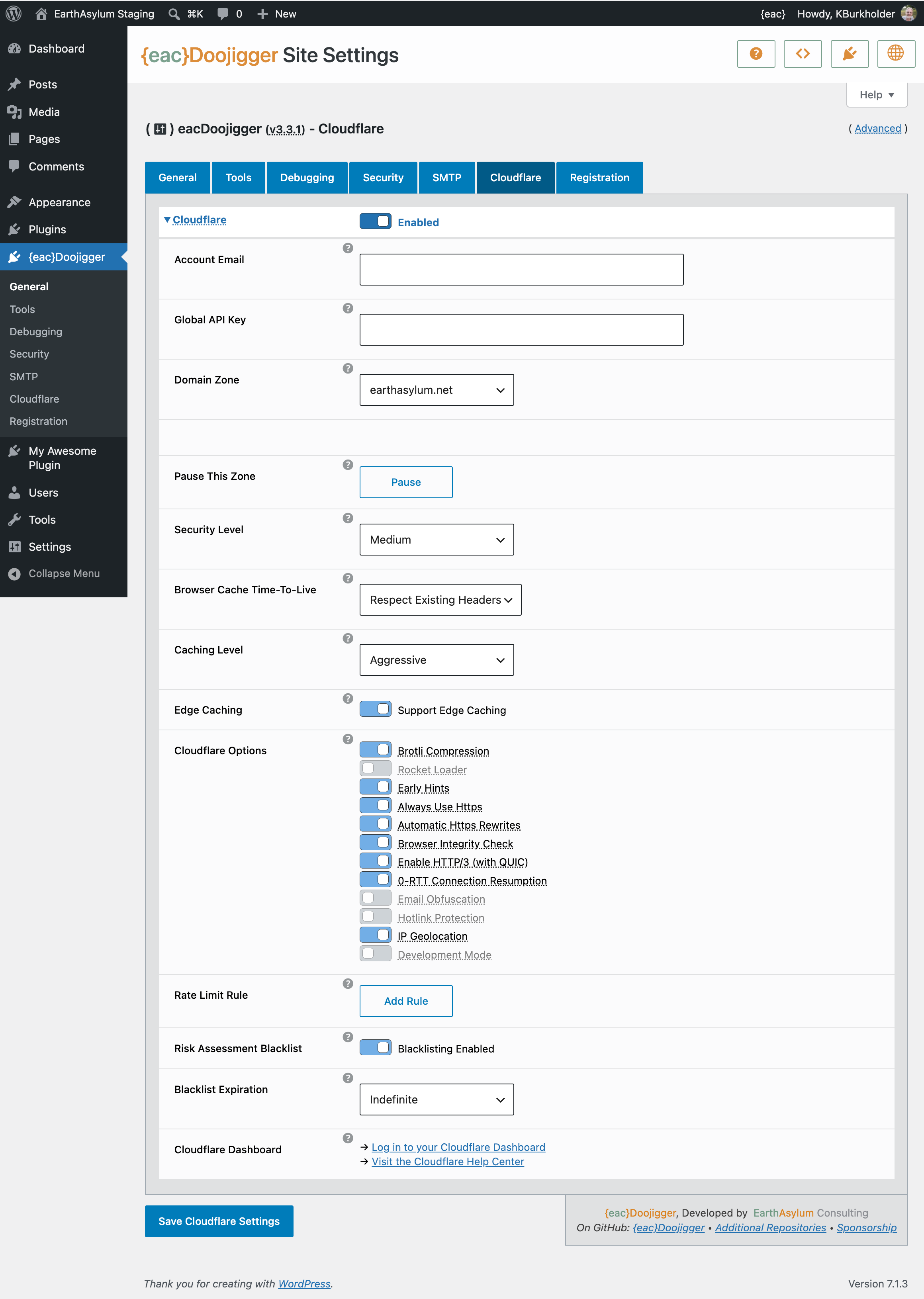Open the Domain Zone dropdown

[x=437, y=390]
